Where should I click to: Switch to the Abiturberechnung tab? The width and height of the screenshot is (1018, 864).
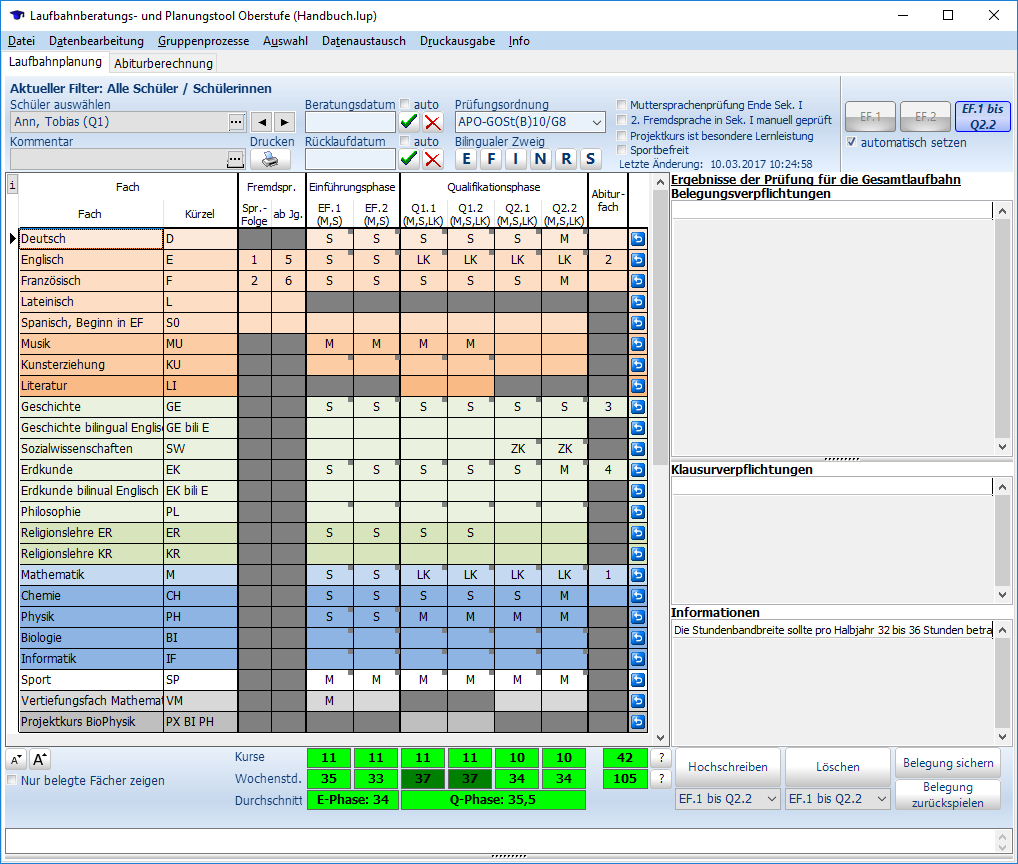[163, 64]
